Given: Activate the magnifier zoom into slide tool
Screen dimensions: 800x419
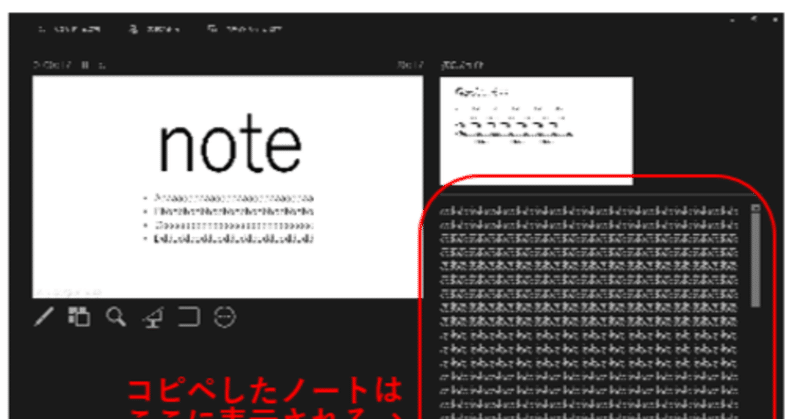Looking at the screenshot, I should click(116, 317).
